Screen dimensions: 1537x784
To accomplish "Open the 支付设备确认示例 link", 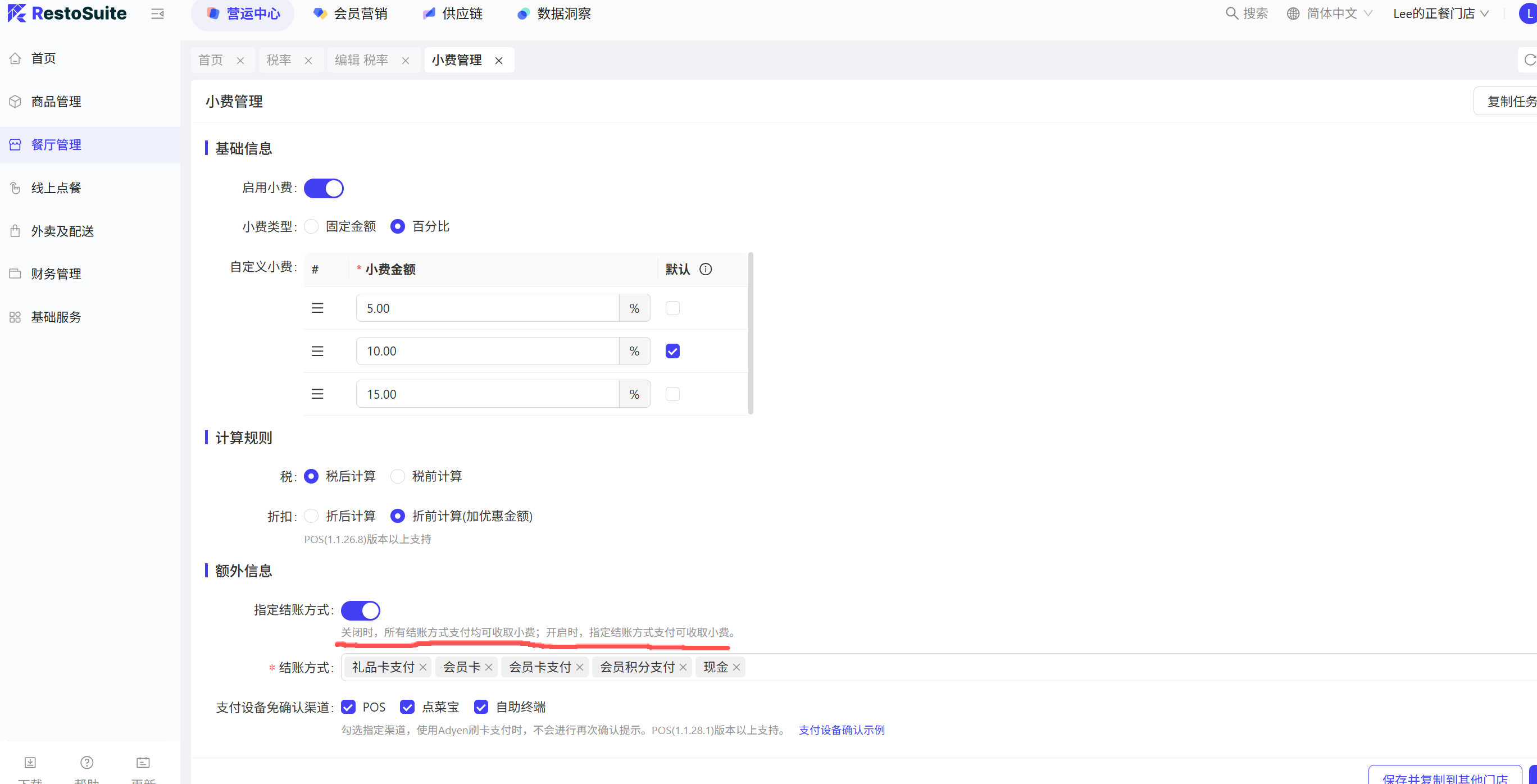I will [842, 730].
